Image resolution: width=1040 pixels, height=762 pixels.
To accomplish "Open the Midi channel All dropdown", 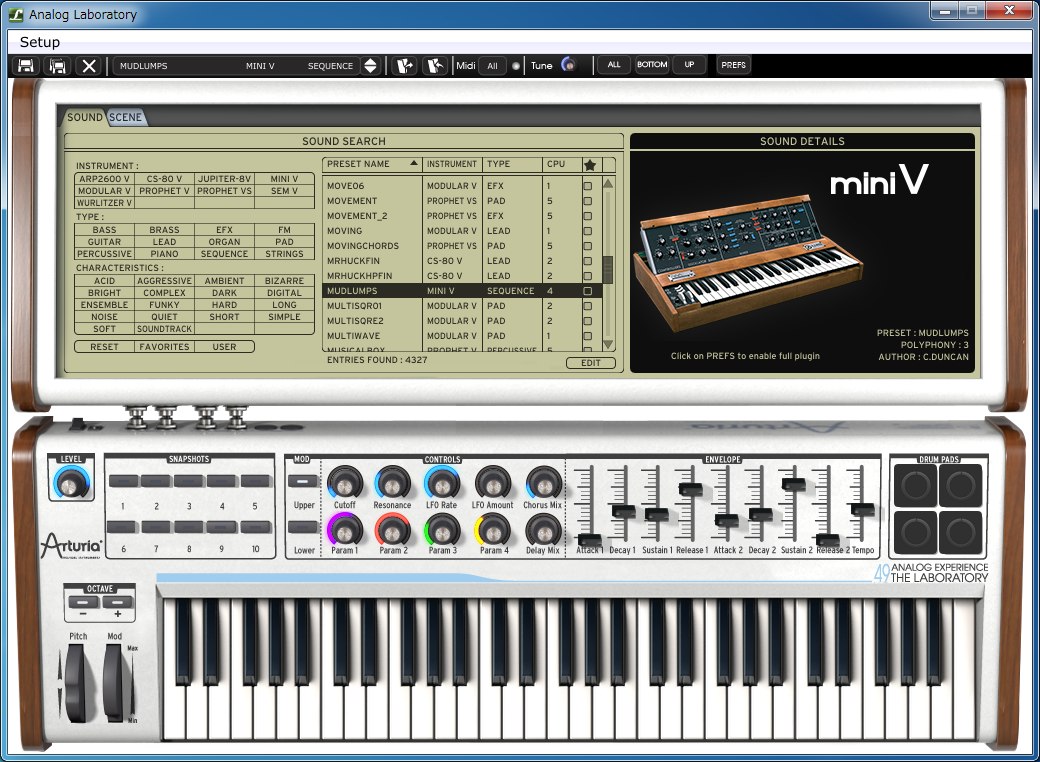I will [x=492, y=66].
